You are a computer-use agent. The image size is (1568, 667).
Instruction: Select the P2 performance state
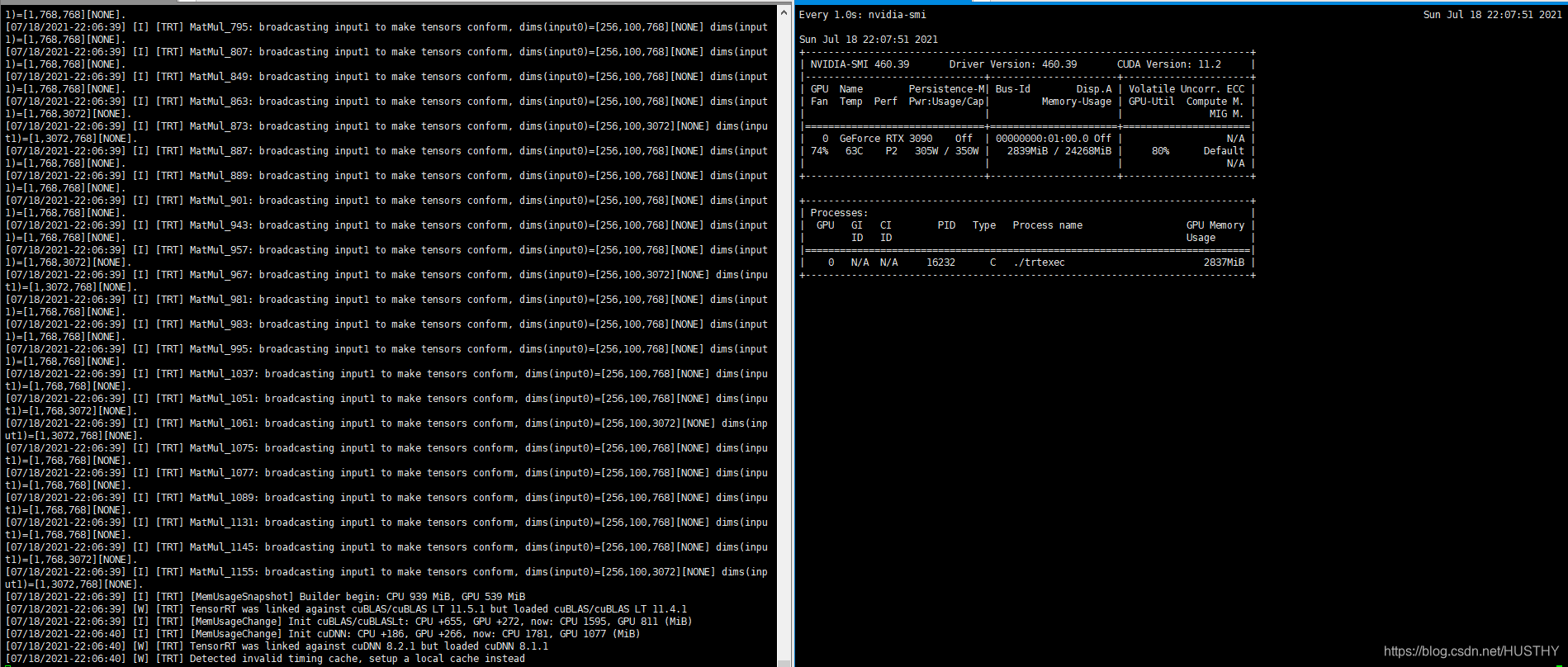point(891,151)
